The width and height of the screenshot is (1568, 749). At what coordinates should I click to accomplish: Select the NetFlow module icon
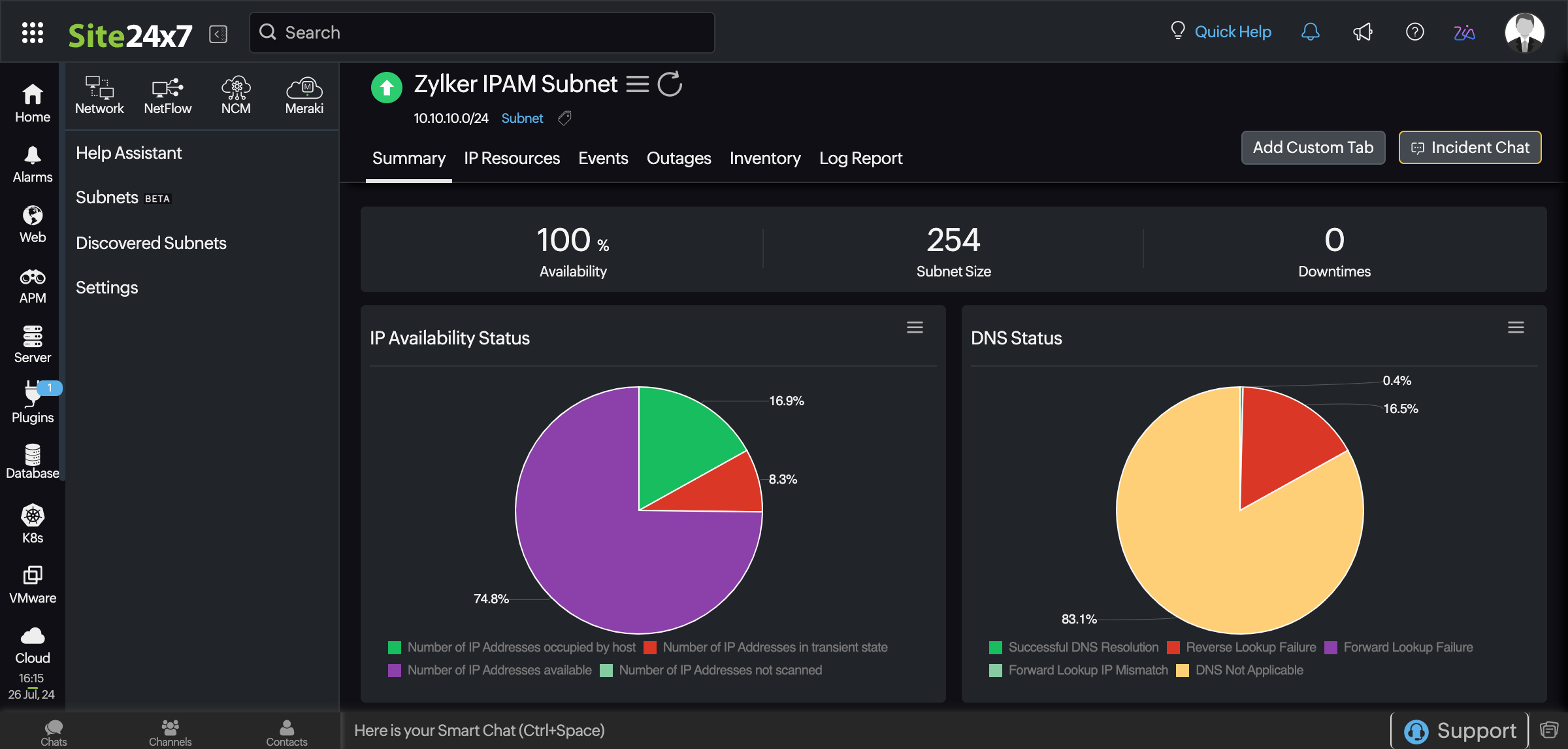167,95
